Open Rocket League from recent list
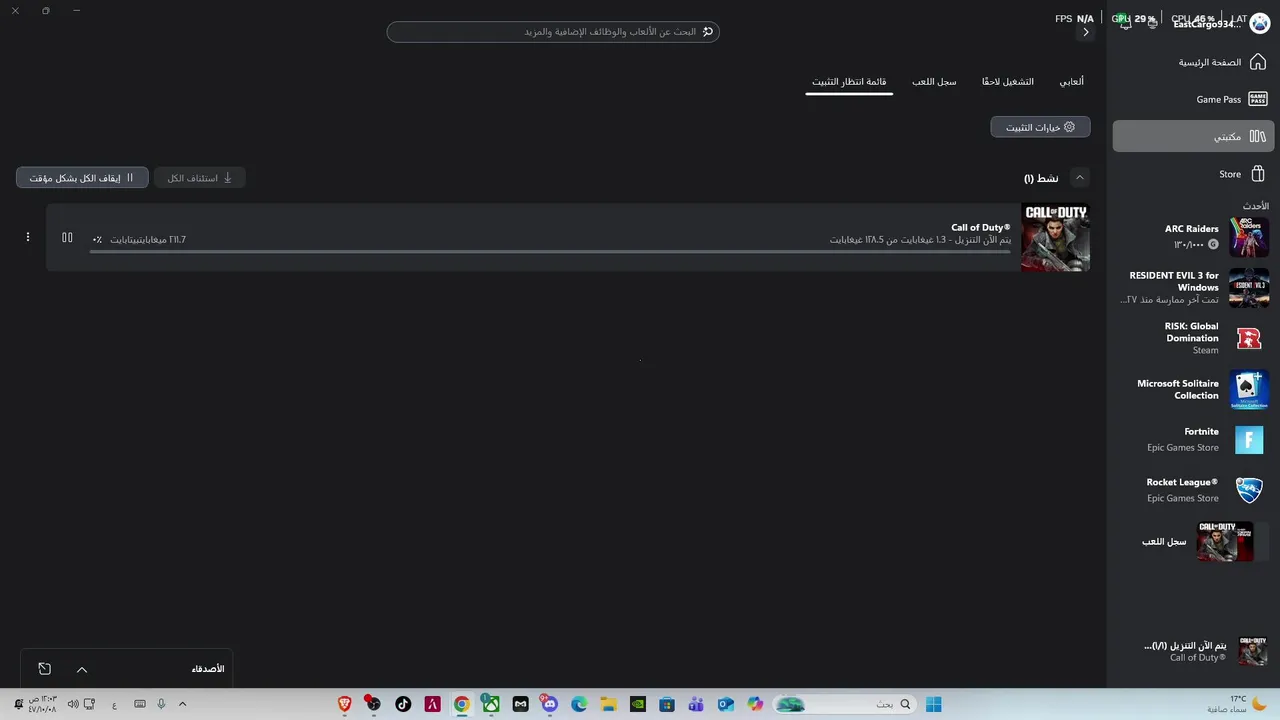Image resolution: width=1280 pixels, height=720 pixels. click(x=1193, y=490)
